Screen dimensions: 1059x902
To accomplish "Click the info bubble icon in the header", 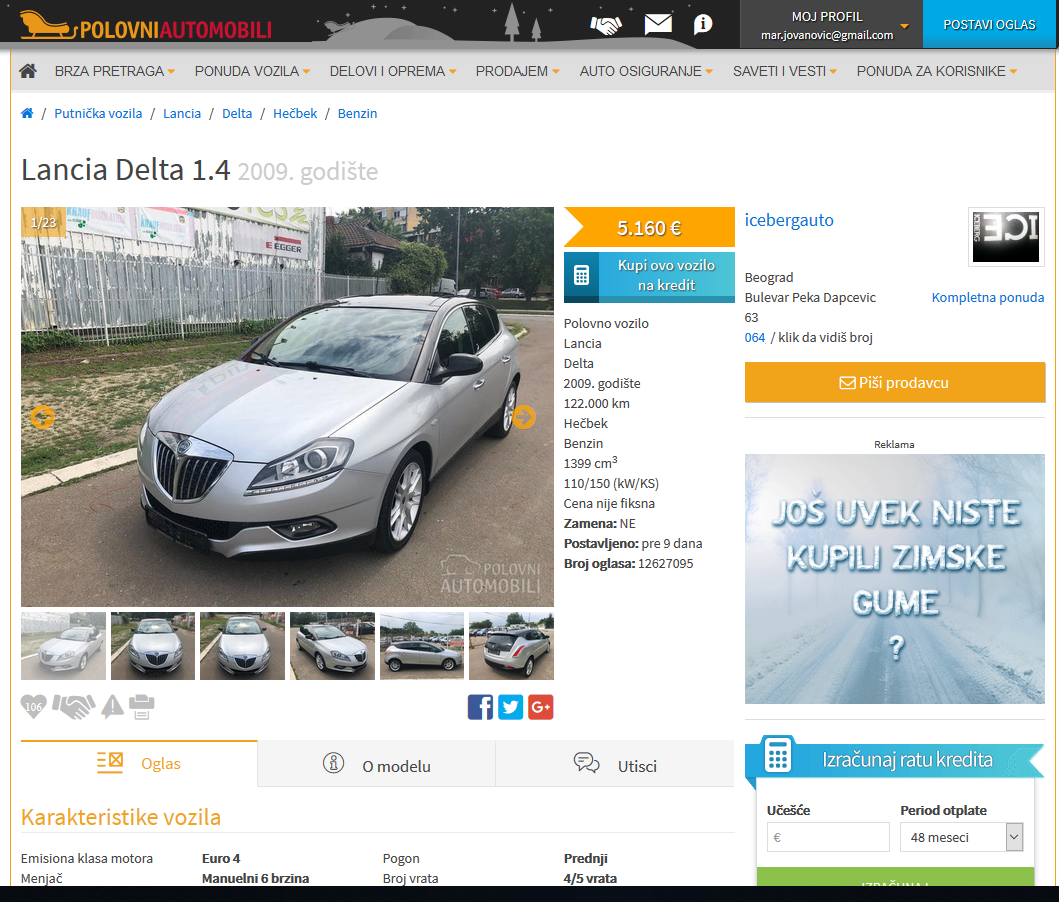I will 702,24.
